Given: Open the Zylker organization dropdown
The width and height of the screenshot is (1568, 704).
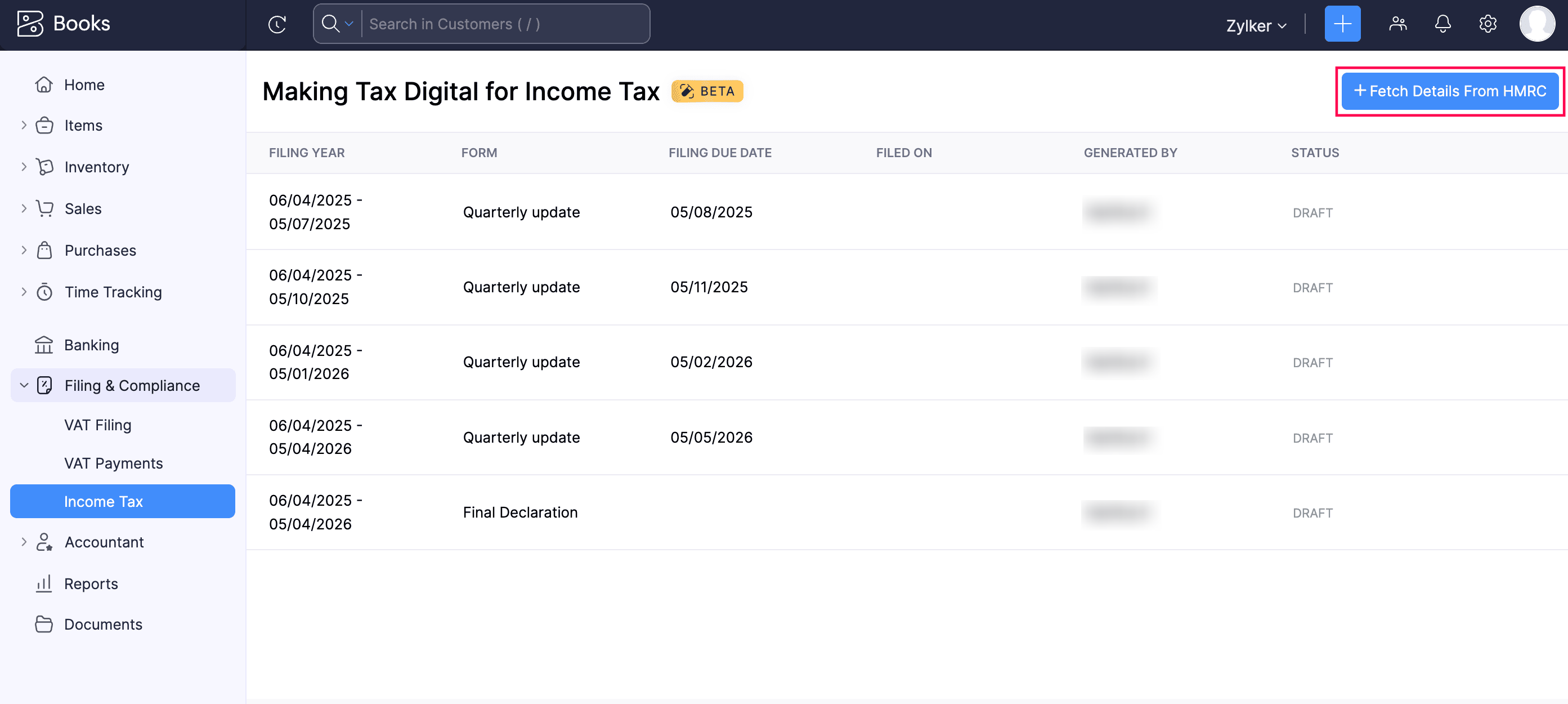Looking at the screenshot, I should (x=1256, y=25).
